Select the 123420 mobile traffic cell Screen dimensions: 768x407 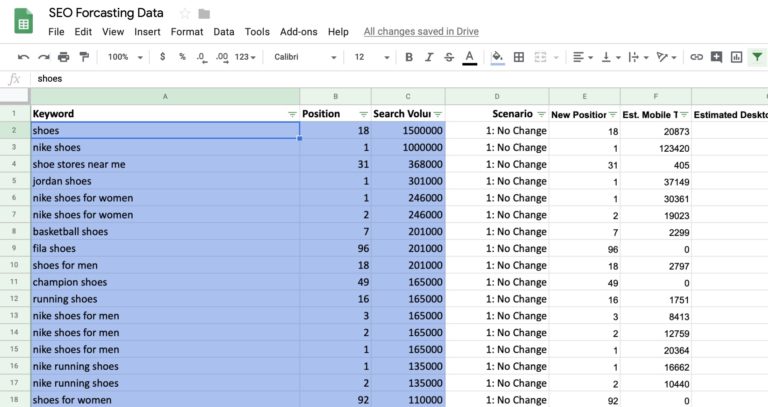pos(656,148)
